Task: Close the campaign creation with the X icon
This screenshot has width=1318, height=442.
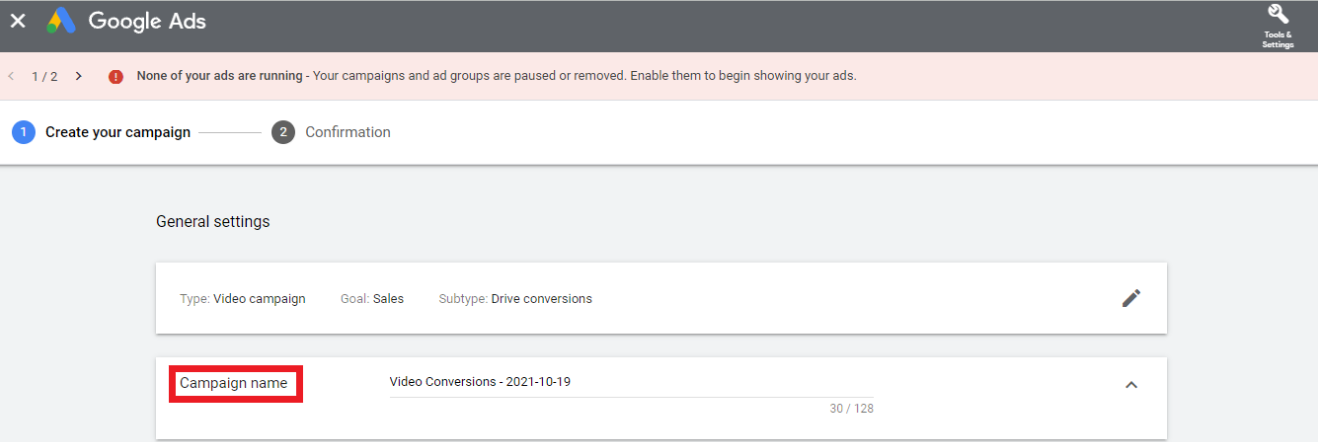Action: pyautogui.click(x=18, y=20)
